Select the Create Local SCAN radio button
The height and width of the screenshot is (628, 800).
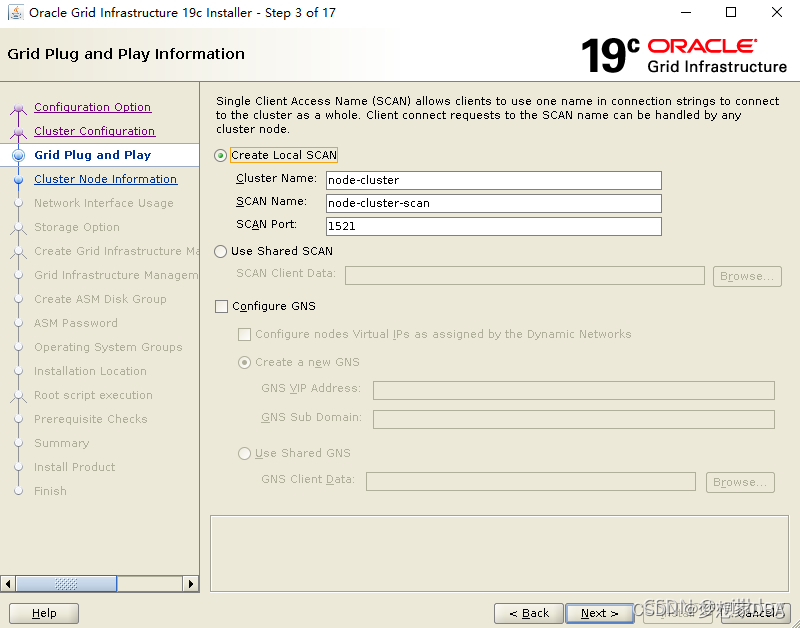[x=220, y=156]
